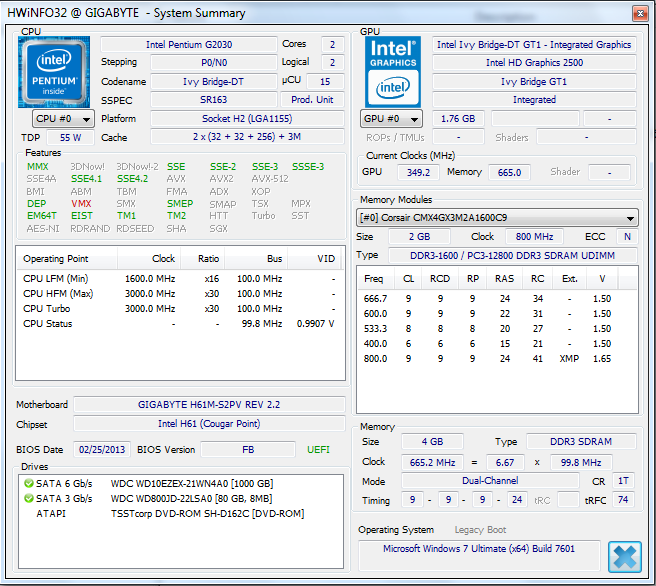This screenshot has width=656, height=586.
Task: Click the GIGABYTE H61M-S2PV motherboard field
Action: click(x=208, y=405)
